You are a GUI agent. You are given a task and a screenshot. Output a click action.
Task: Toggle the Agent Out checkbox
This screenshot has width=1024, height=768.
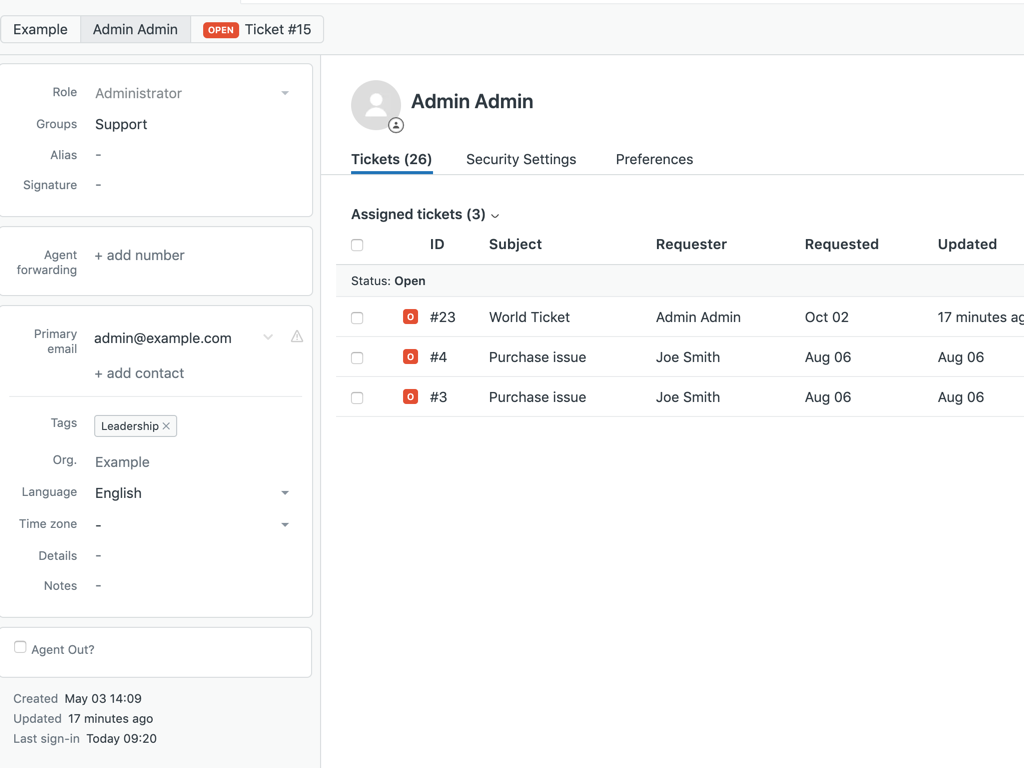pyautogui.click(x=20, y=648)
